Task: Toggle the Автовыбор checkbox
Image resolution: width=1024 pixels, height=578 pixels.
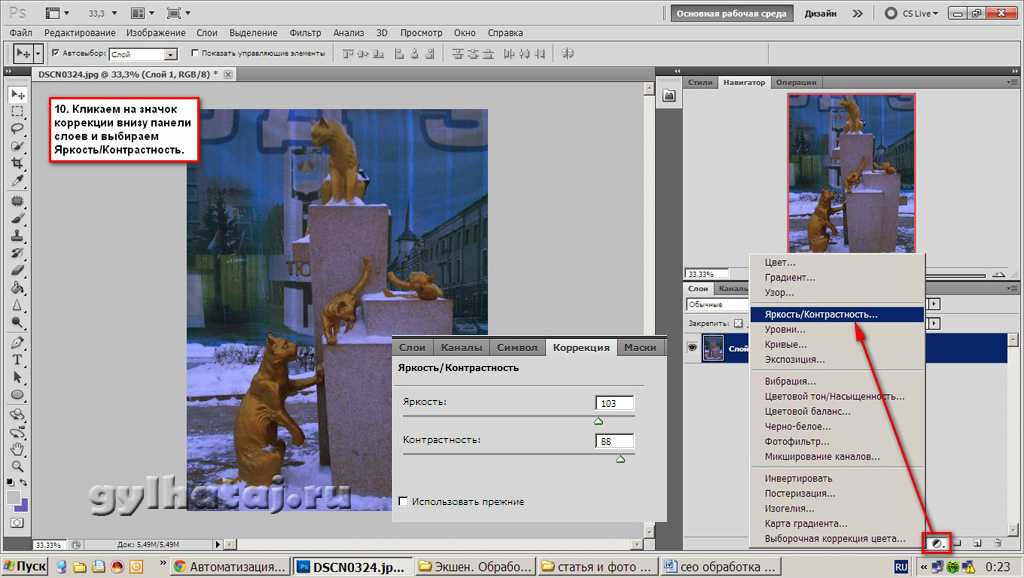Action: pos(55,53)
